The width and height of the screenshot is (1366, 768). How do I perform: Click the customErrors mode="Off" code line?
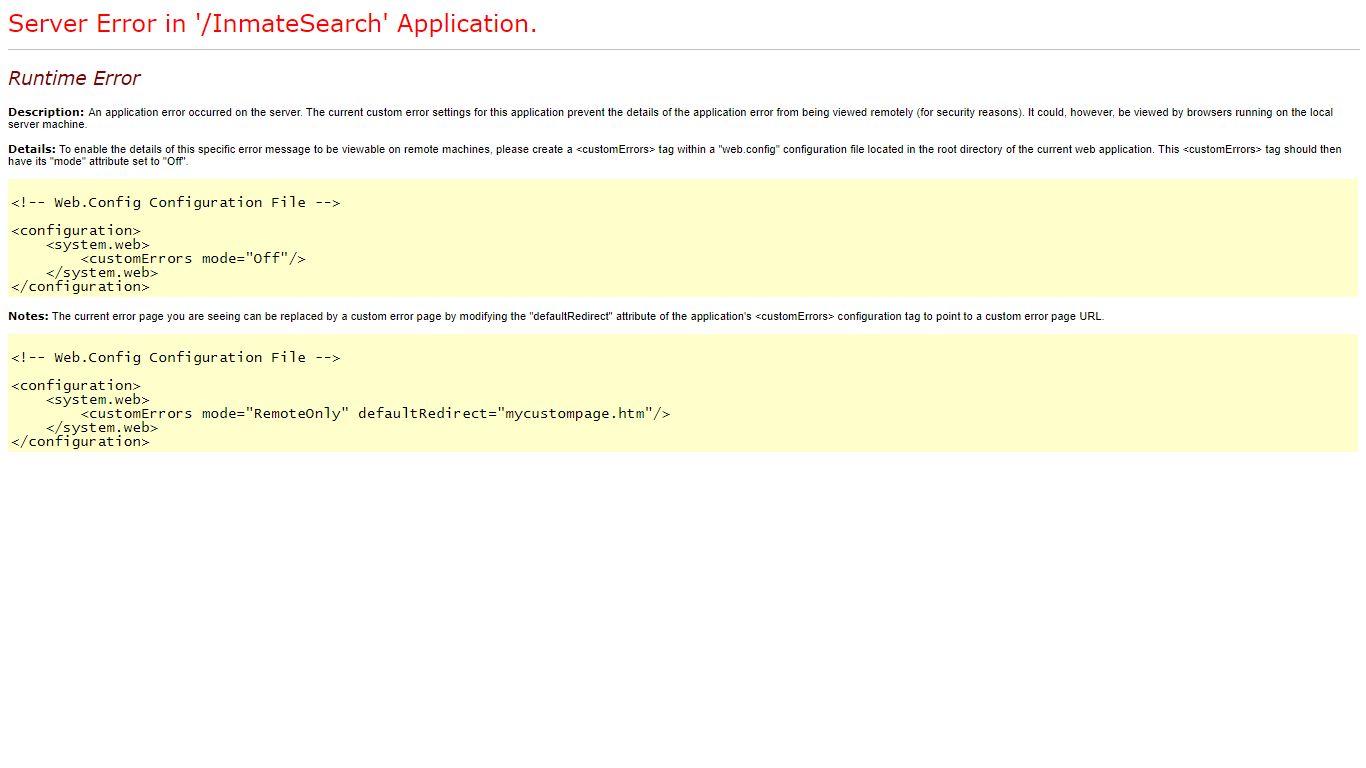pos(193,258)
